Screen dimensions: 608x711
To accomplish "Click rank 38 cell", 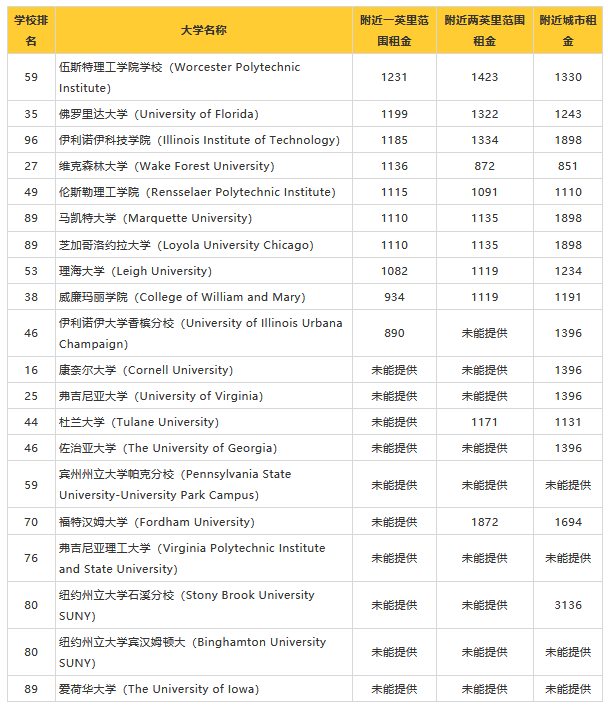I will pyautogui.click(x=31, y=297).
